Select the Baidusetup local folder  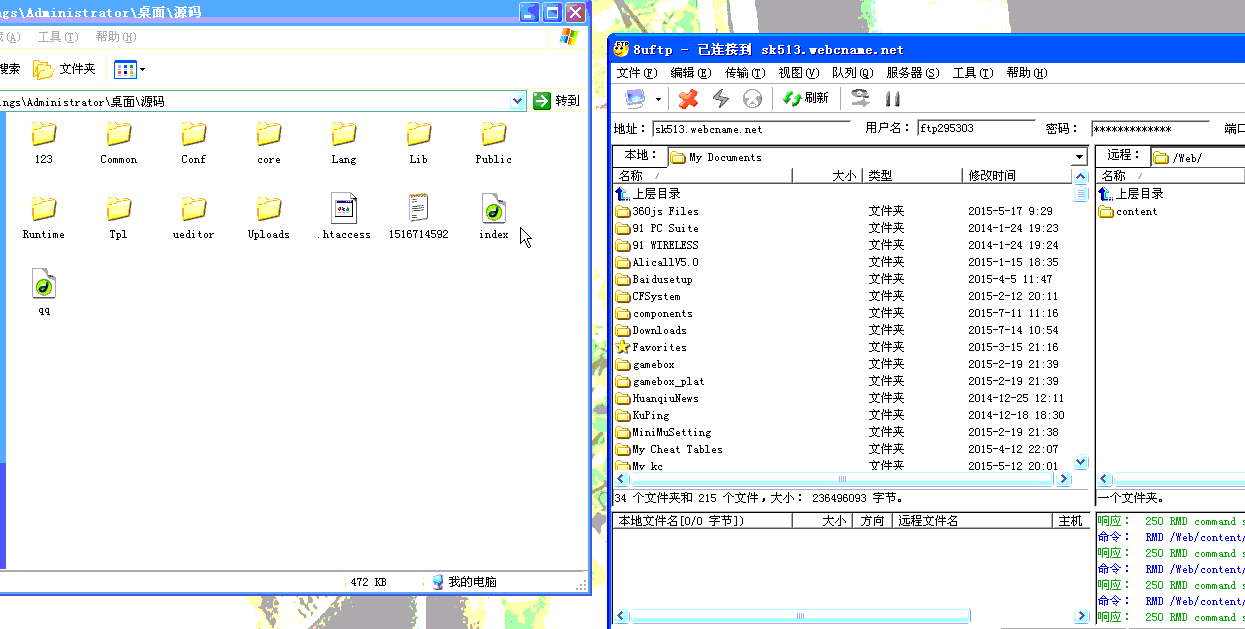click(654, 279)
